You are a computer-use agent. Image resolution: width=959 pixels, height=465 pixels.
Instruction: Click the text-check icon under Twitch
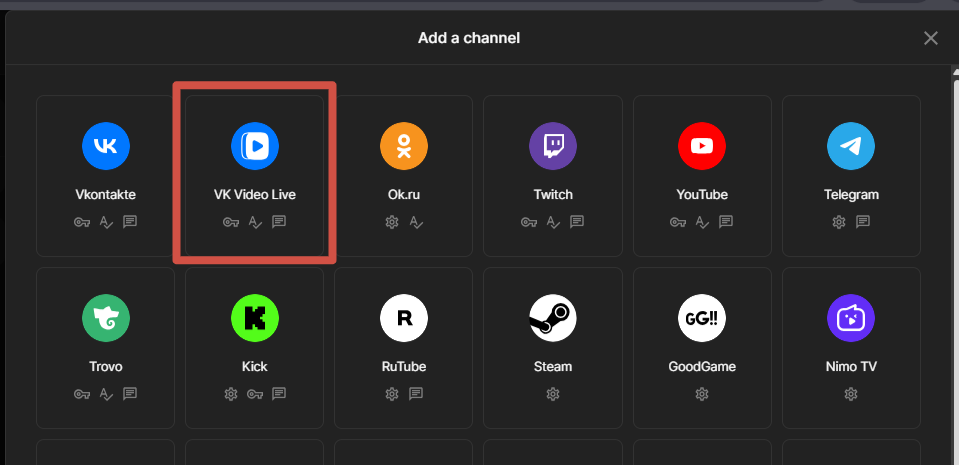point(553,222)
